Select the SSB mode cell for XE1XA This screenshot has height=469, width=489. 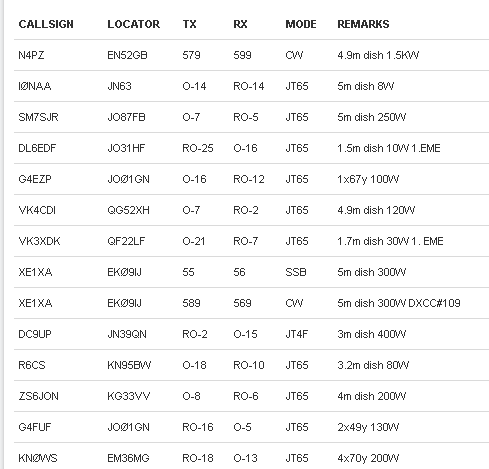coord(296,272)
